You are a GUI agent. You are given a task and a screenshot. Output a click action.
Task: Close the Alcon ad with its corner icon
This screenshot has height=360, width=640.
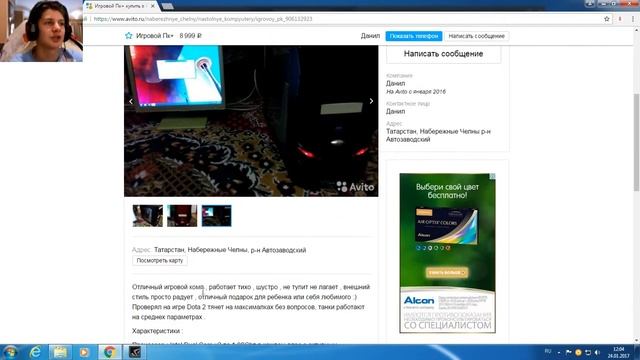493,176
